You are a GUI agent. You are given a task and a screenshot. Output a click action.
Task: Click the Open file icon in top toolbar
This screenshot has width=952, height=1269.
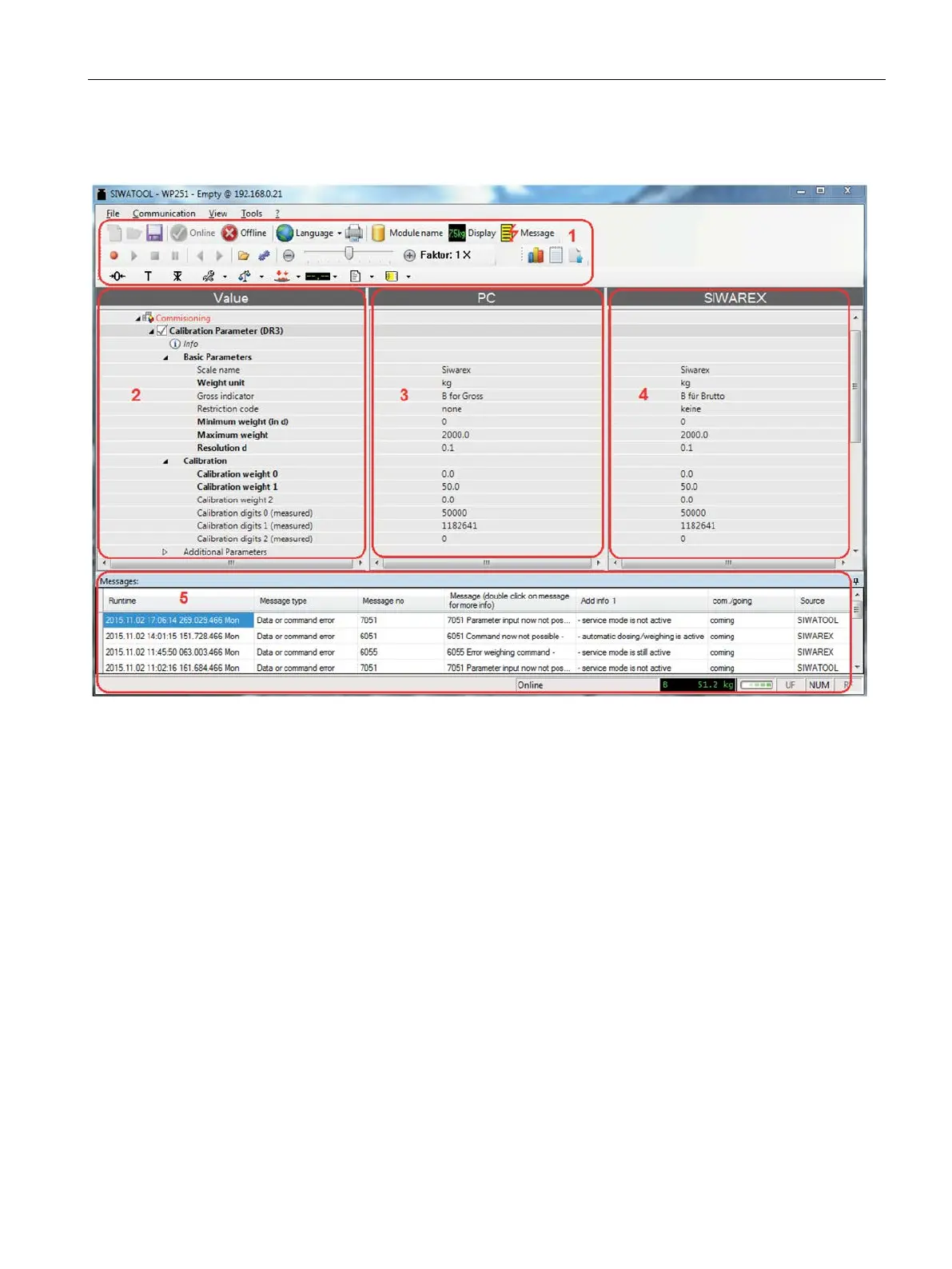pos(134,233)
